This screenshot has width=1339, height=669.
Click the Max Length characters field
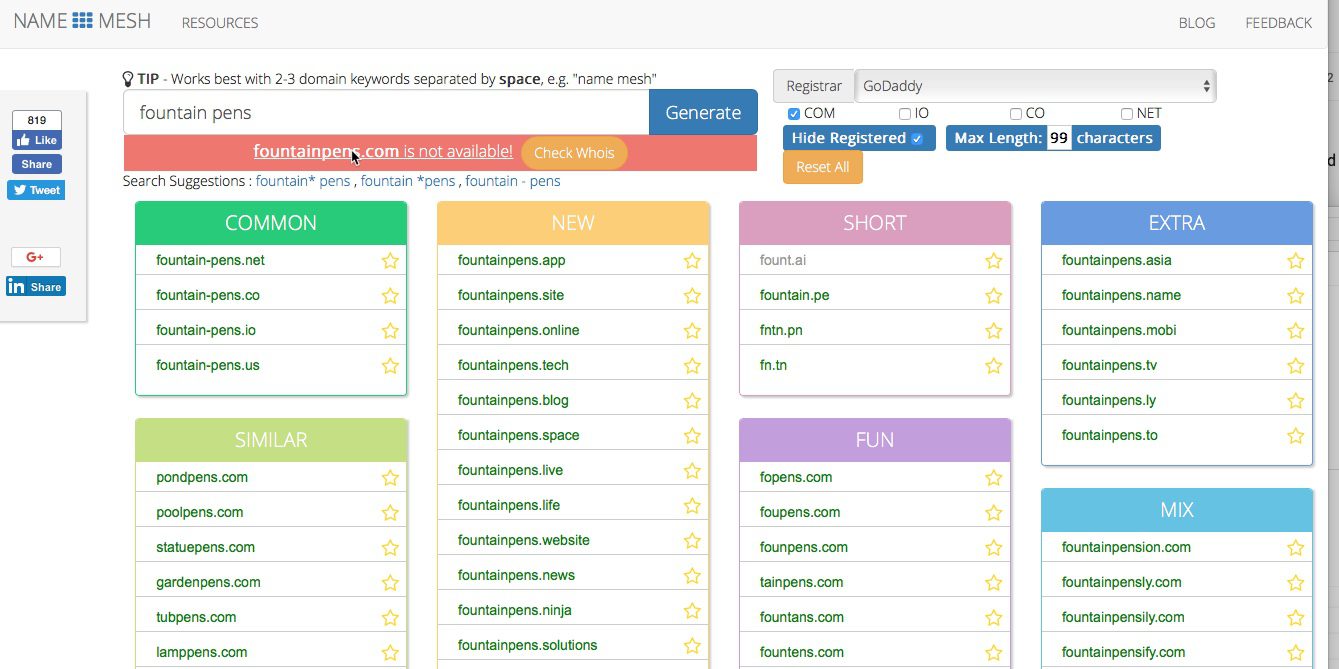(1058, 139)
